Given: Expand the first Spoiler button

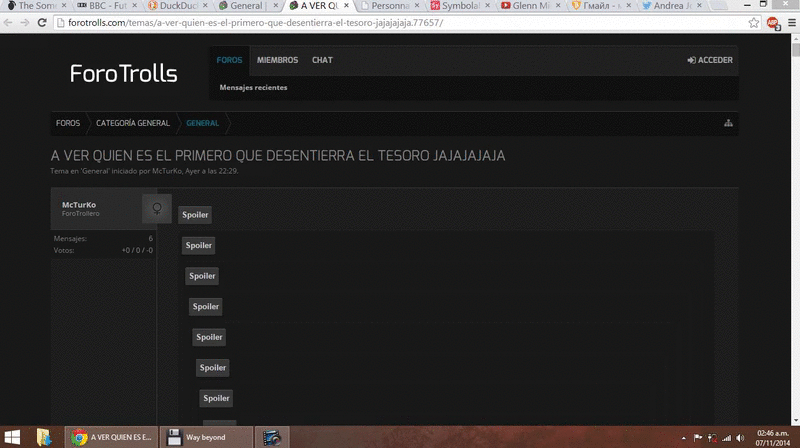Looking at the screenshot, I should tap(195, 215).
